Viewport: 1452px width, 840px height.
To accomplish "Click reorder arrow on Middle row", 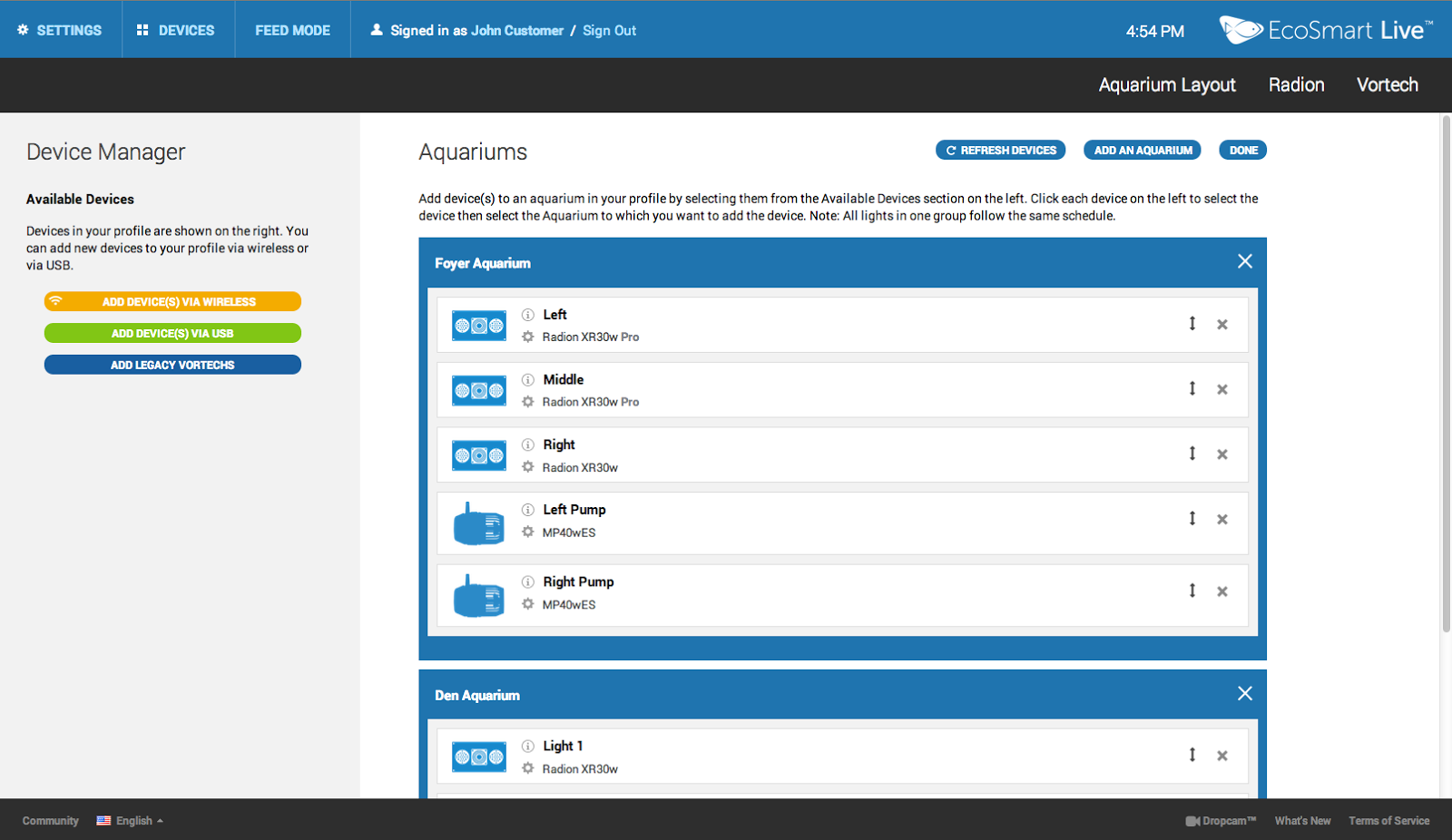I will pos(1192,388).
